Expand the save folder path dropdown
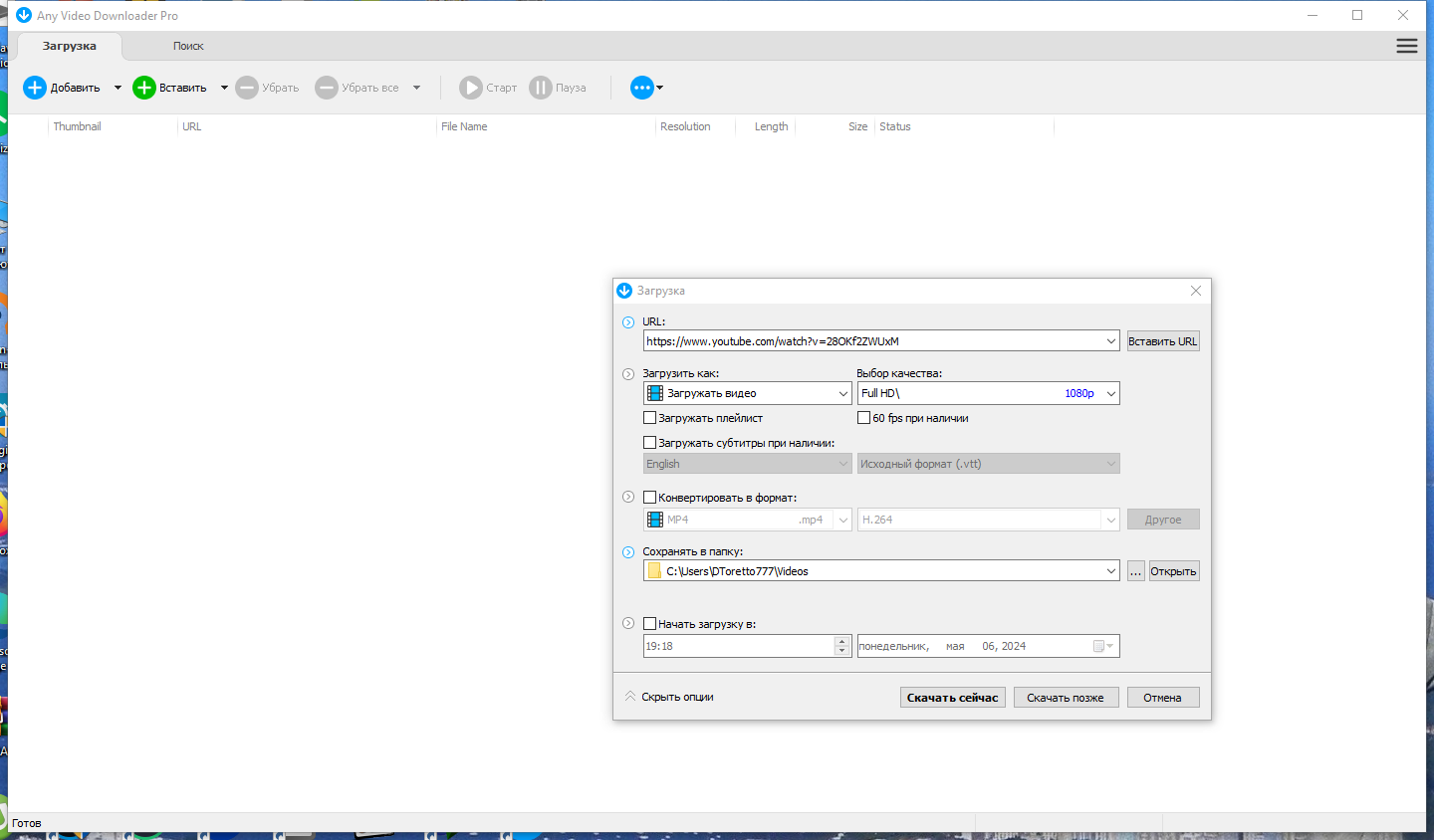Image resolution: width=1434 pixels, height=840 pixels. tap(1111, 571)
